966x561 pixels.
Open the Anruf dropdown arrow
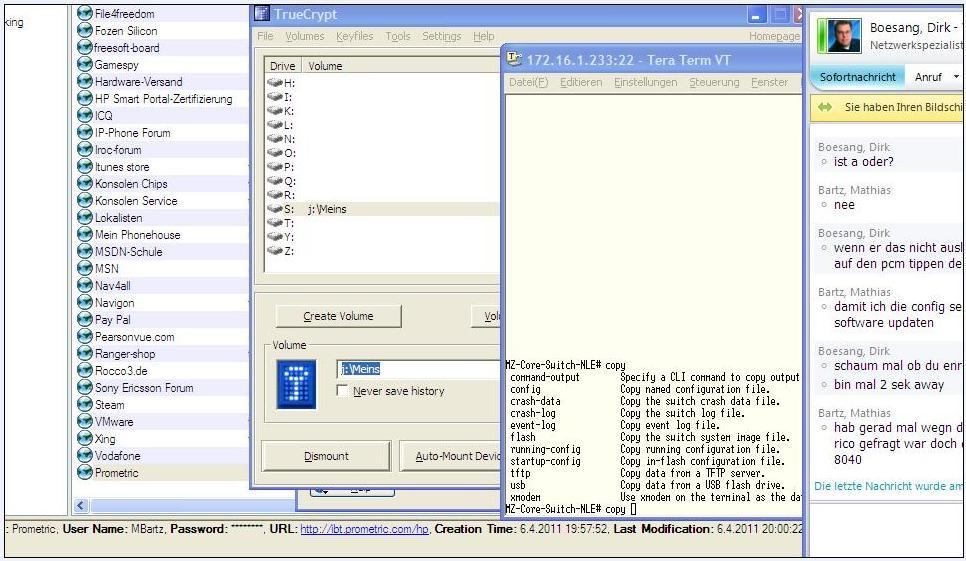[x=956, y=77]
